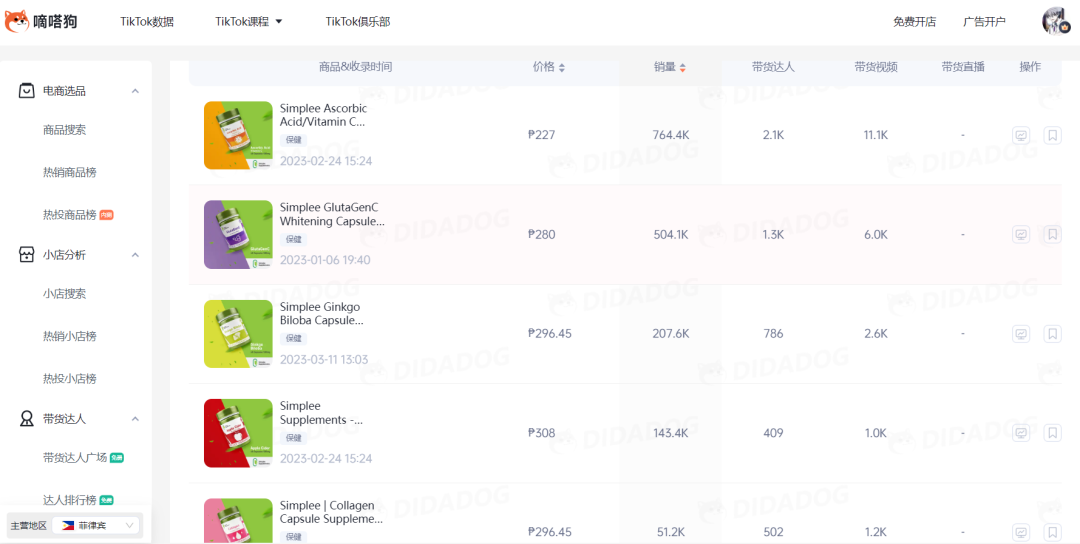1080x544 pixels.
Task: Click the 764.4K sales value
Action: point(671,135)
